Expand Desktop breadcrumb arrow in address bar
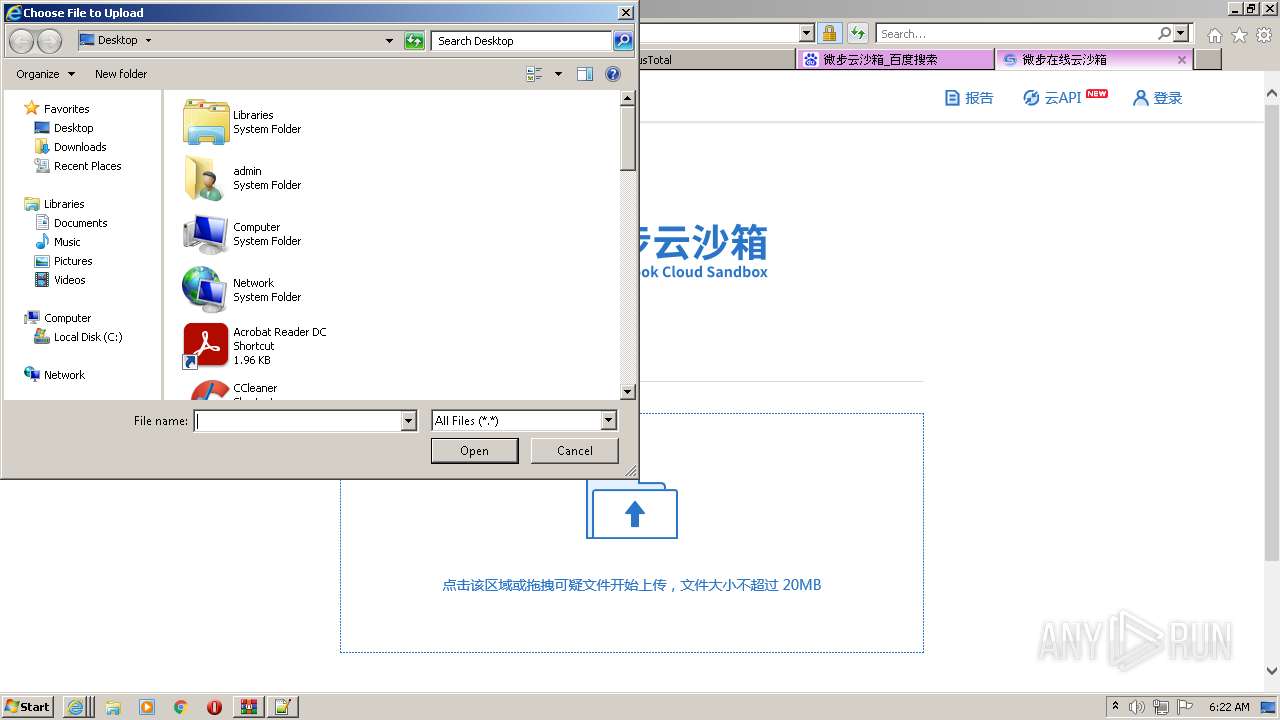Viewport: 1280px width, 720px height. click(x=148, y=41)
